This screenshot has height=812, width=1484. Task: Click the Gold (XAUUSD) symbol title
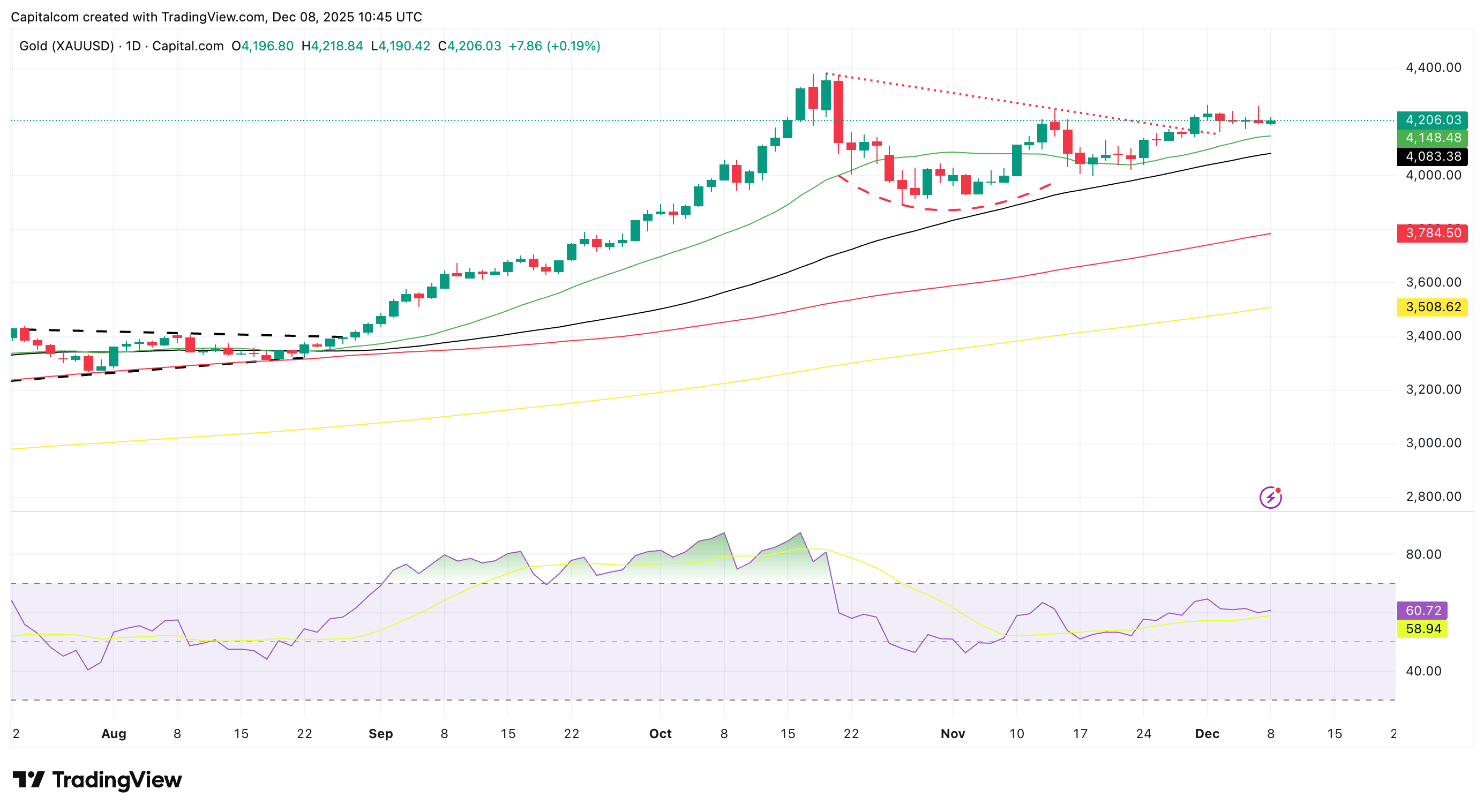coord(66,46)
